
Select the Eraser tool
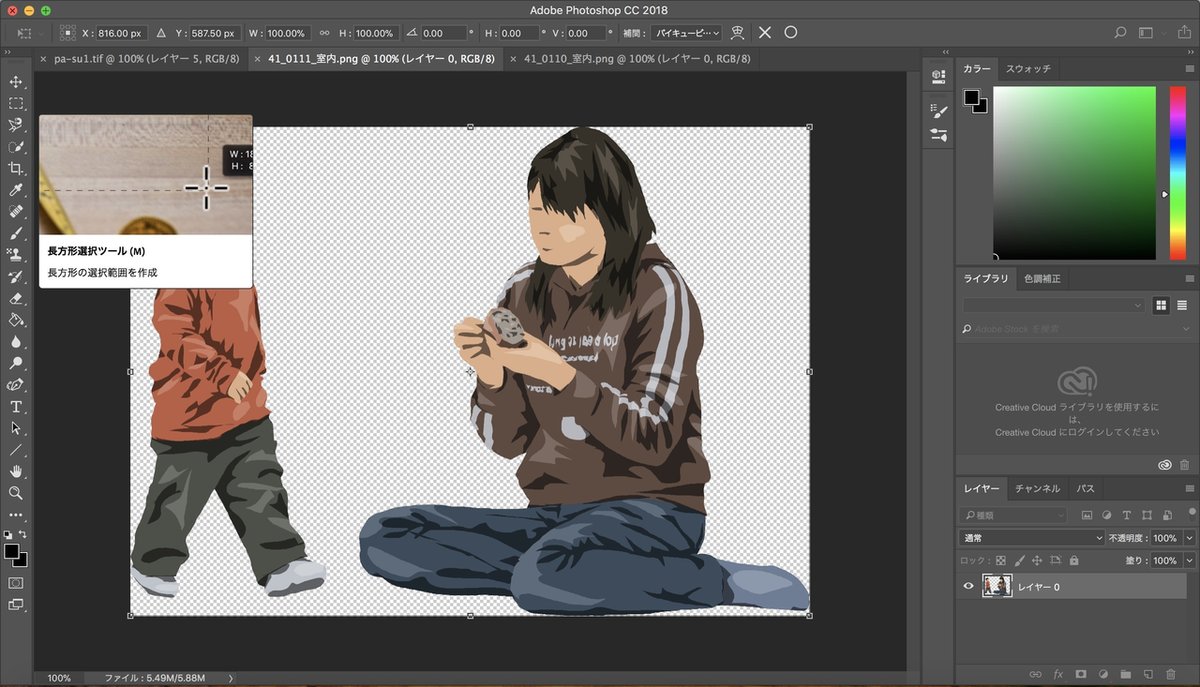[16, 298]
